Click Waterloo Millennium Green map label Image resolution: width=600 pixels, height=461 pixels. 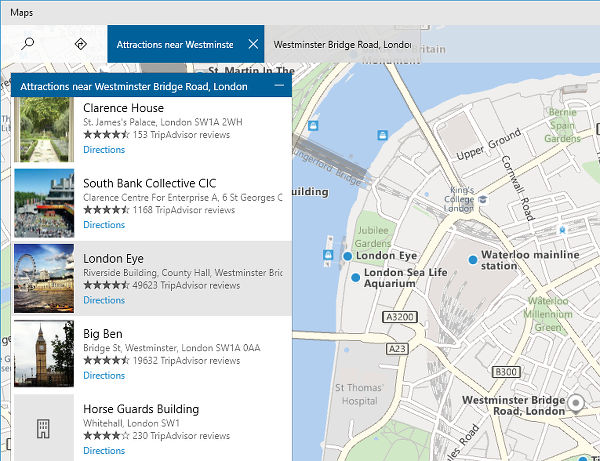click(548, 314)
